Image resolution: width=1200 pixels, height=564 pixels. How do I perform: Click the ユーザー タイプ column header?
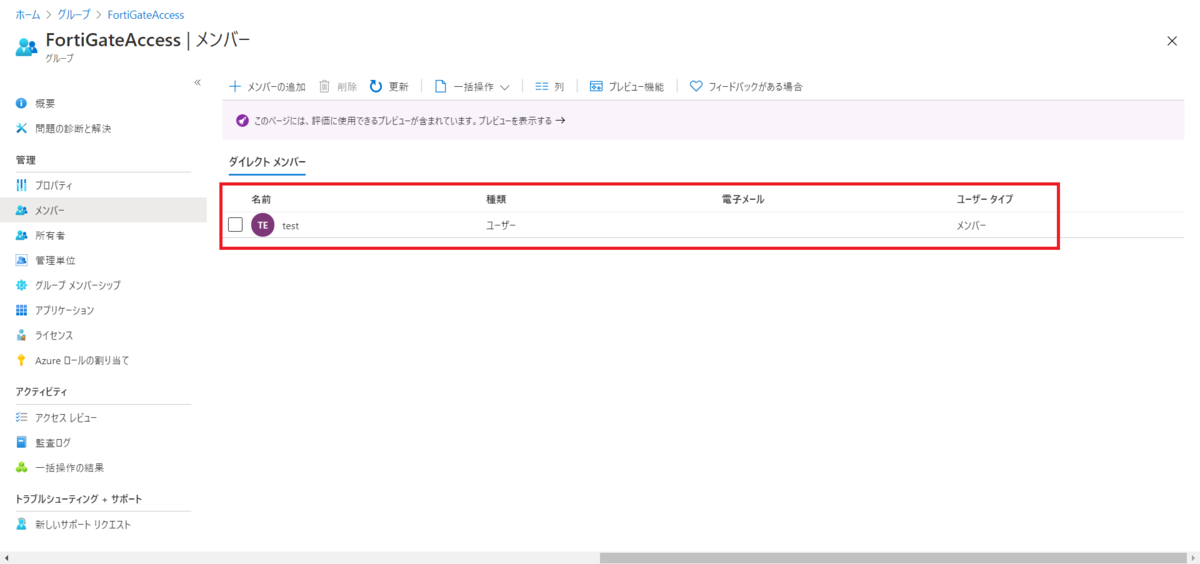[985, 200]
